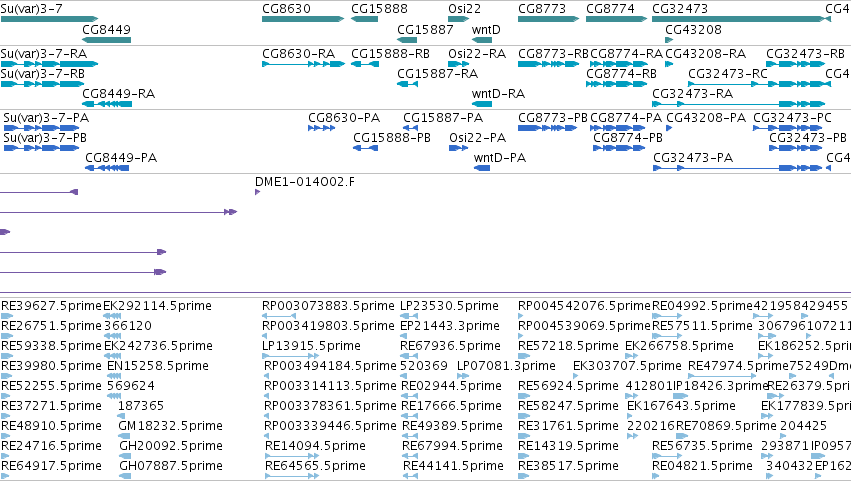Screen dimensions: 851x481
Task: Click the CG8773 gene label
Action: 542,9
